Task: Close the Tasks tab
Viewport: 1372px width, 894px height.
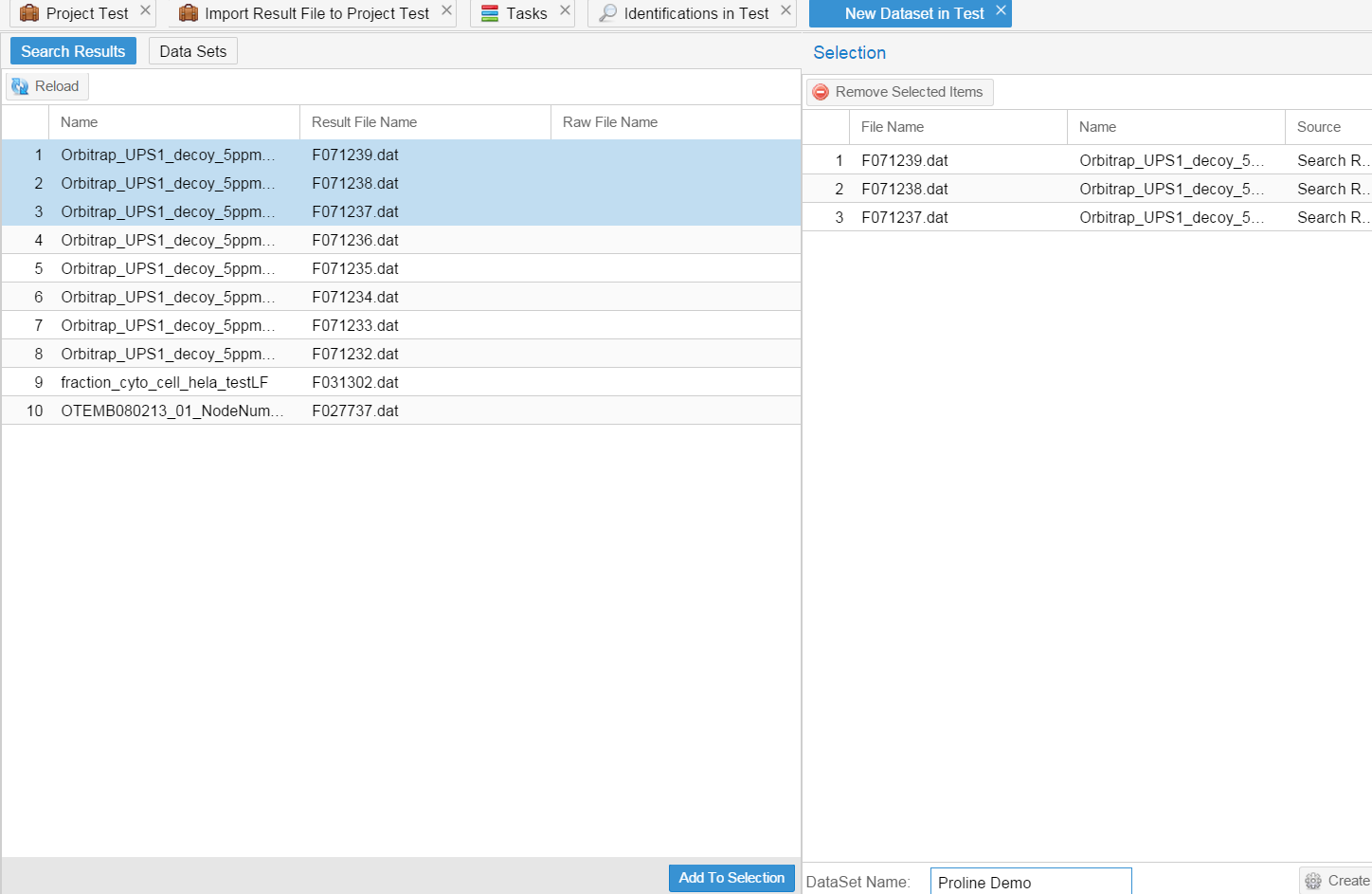Action: pos(565,10)
